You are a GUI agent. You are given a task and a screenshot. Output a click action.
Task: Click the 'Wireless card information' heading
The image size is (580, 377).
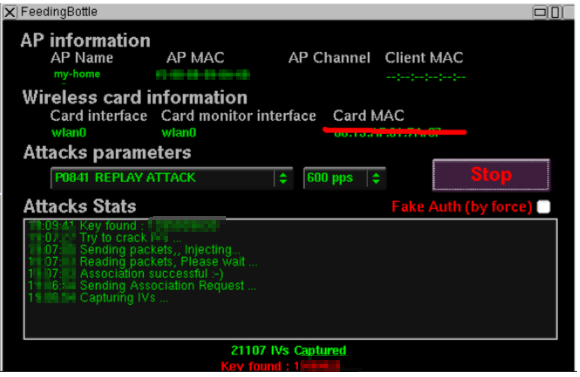135,97
